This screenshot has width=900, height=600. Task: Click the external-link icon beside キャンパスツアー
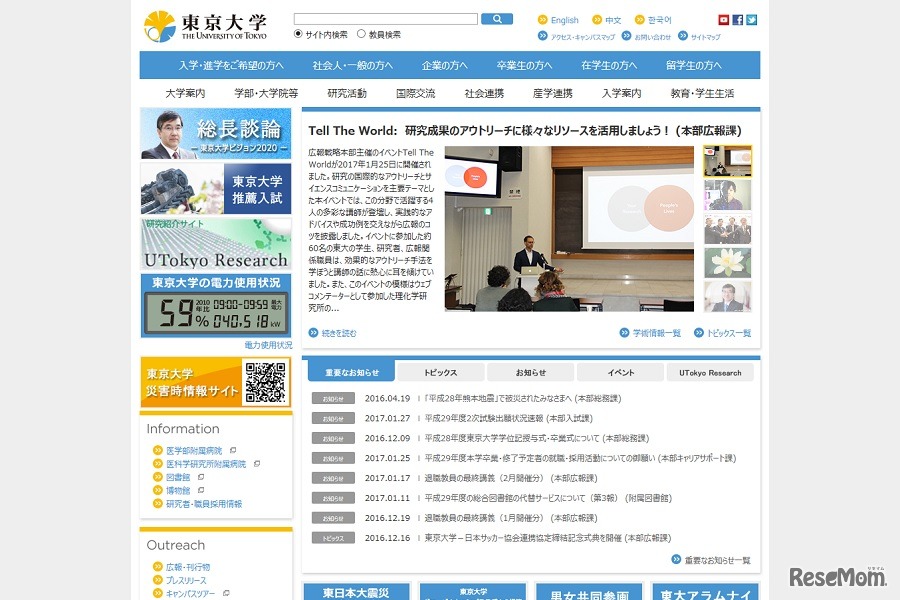tap(227, 593)
